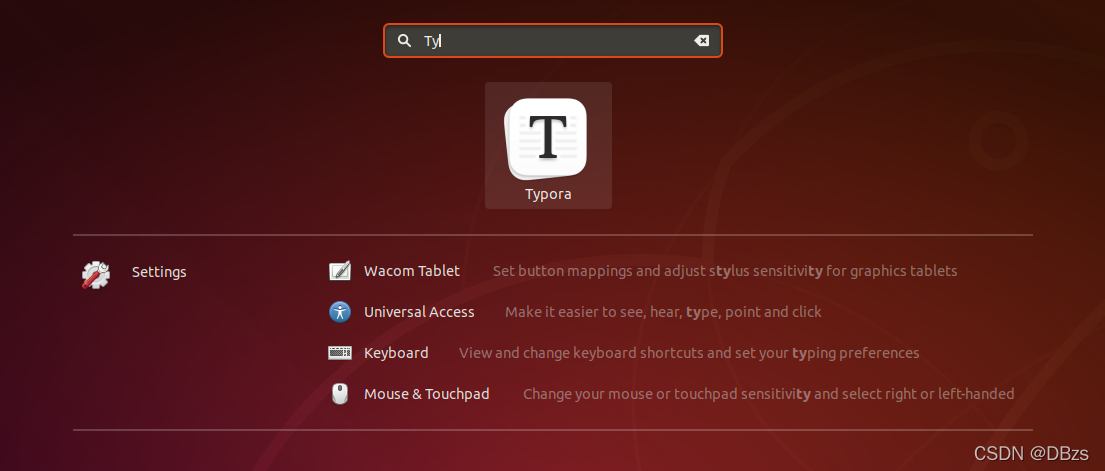
Task: Click "Change your mouse or touchpad sensitivity" description
Action: point(768,394)
